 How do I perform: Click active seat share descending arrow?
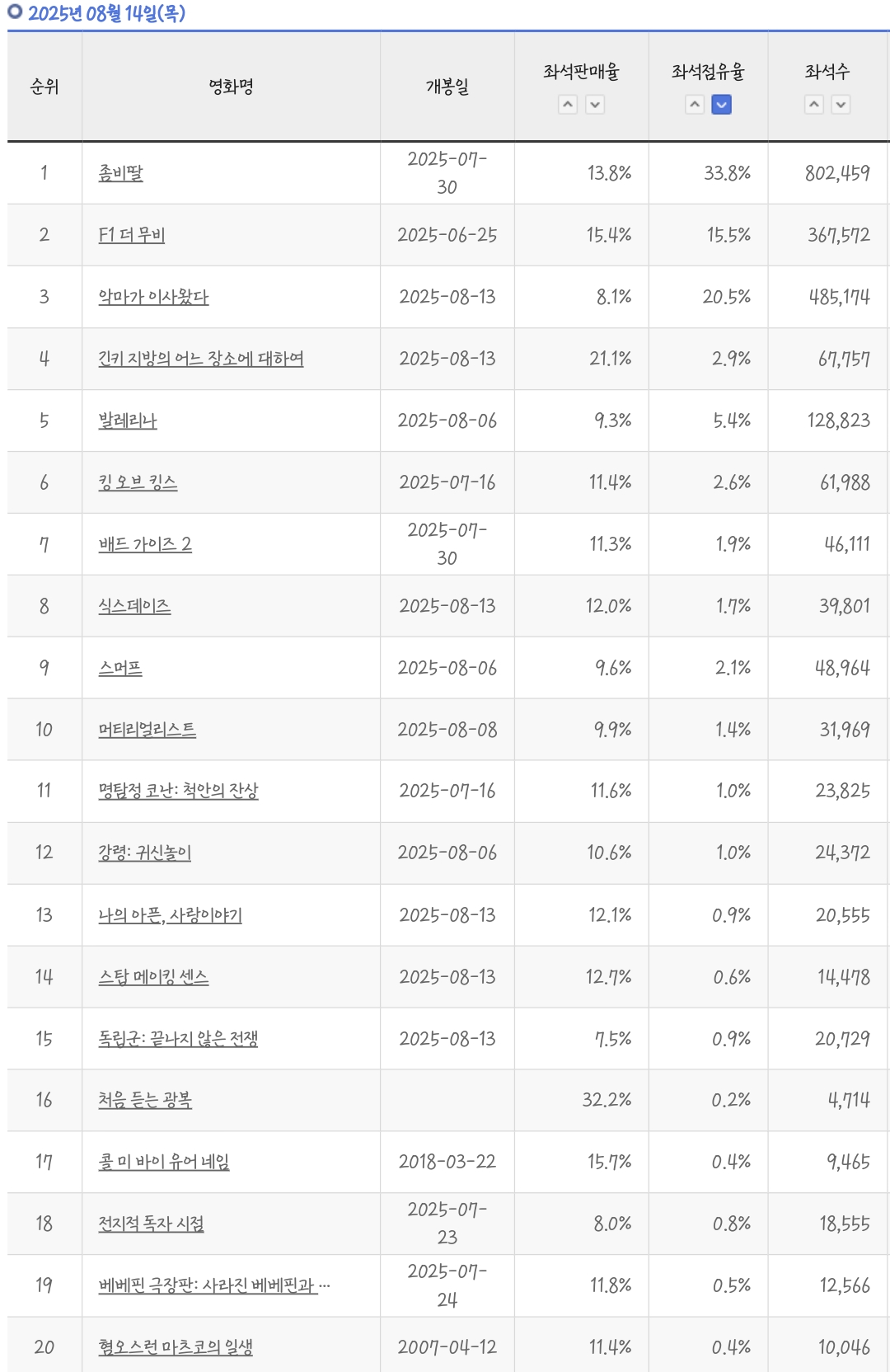(x=721, y=105)
